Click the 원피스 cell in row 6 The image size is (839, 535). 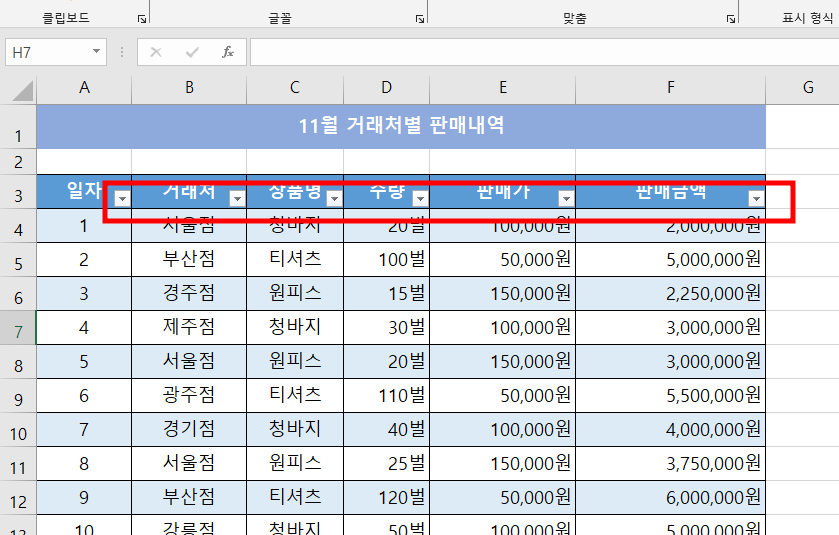[295, 293]
